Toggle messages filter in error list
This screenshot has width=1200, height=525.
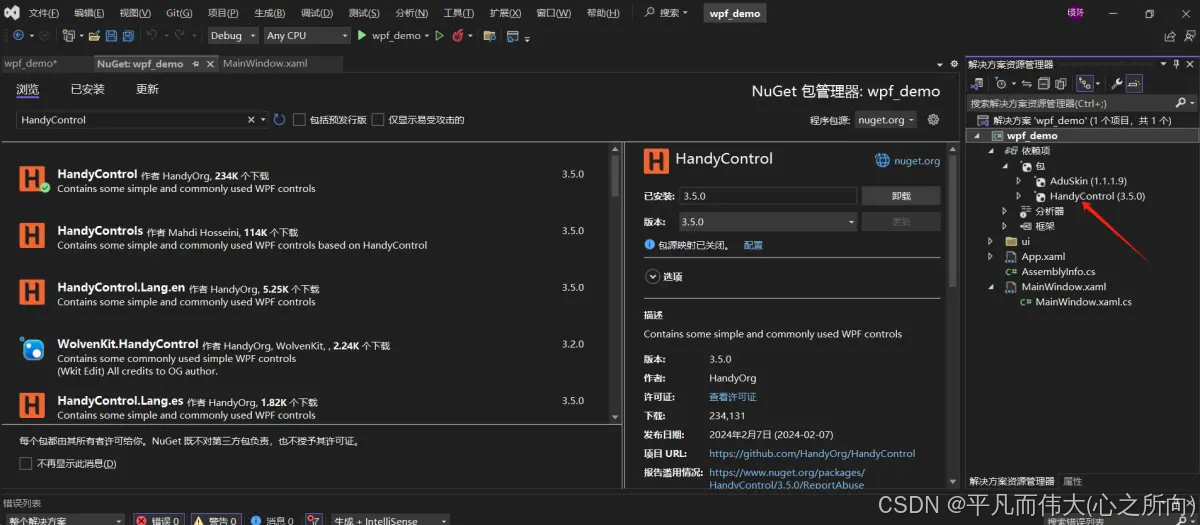[271, 520]
